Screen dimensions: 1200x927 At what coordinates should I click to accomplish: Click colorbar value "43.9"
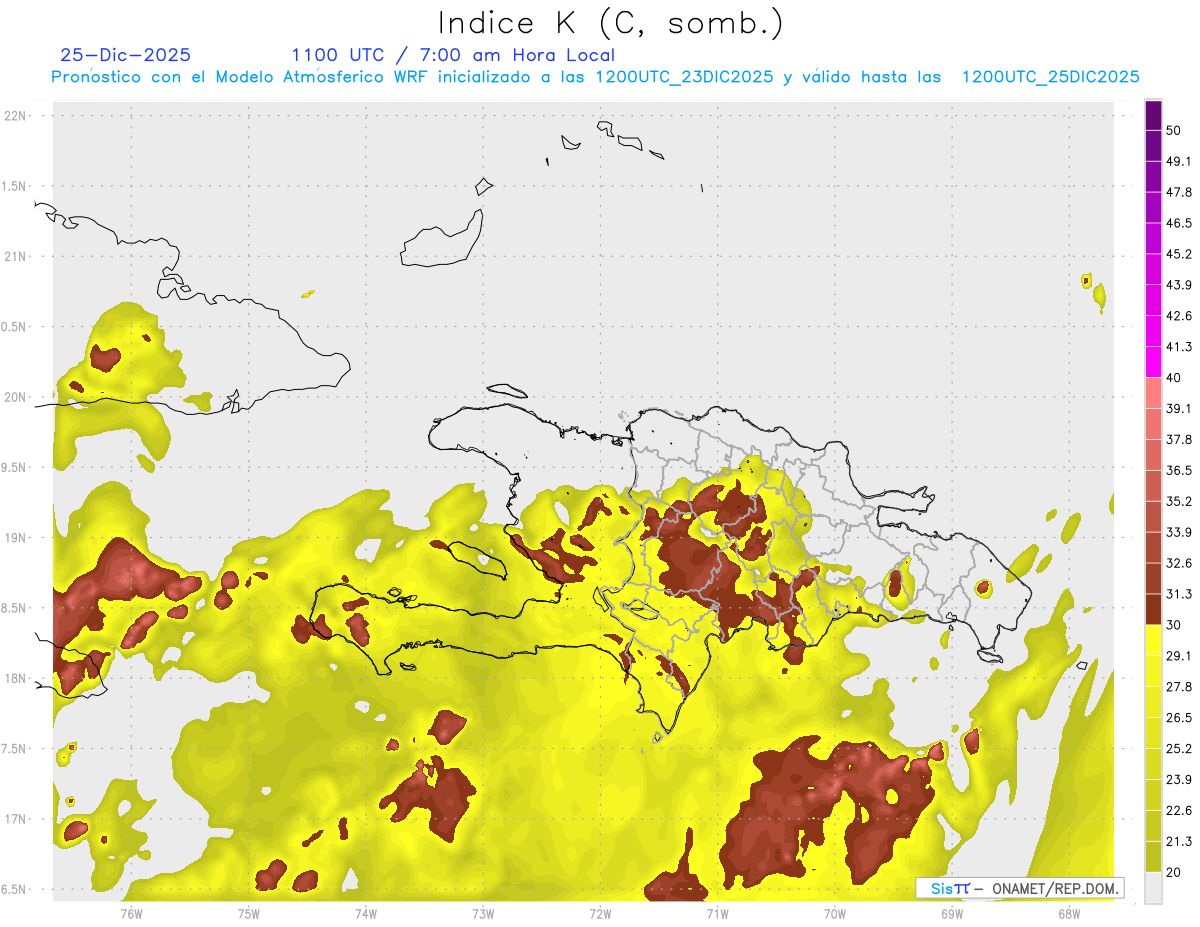click(x=1178, y=285)
